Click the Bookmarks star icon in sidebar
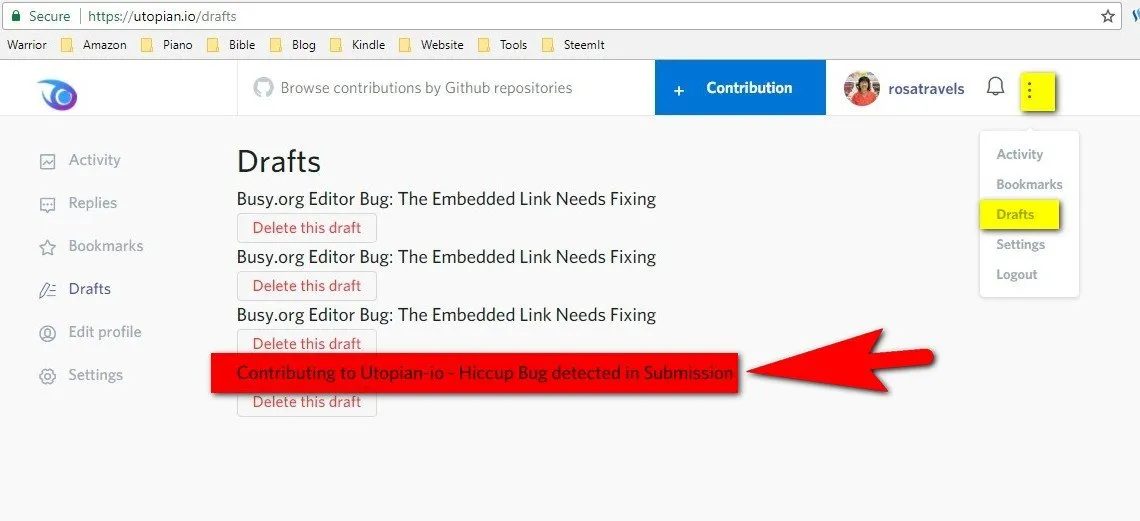The width and height of the screenshot is (1140, 521). [x=47, y=248]
